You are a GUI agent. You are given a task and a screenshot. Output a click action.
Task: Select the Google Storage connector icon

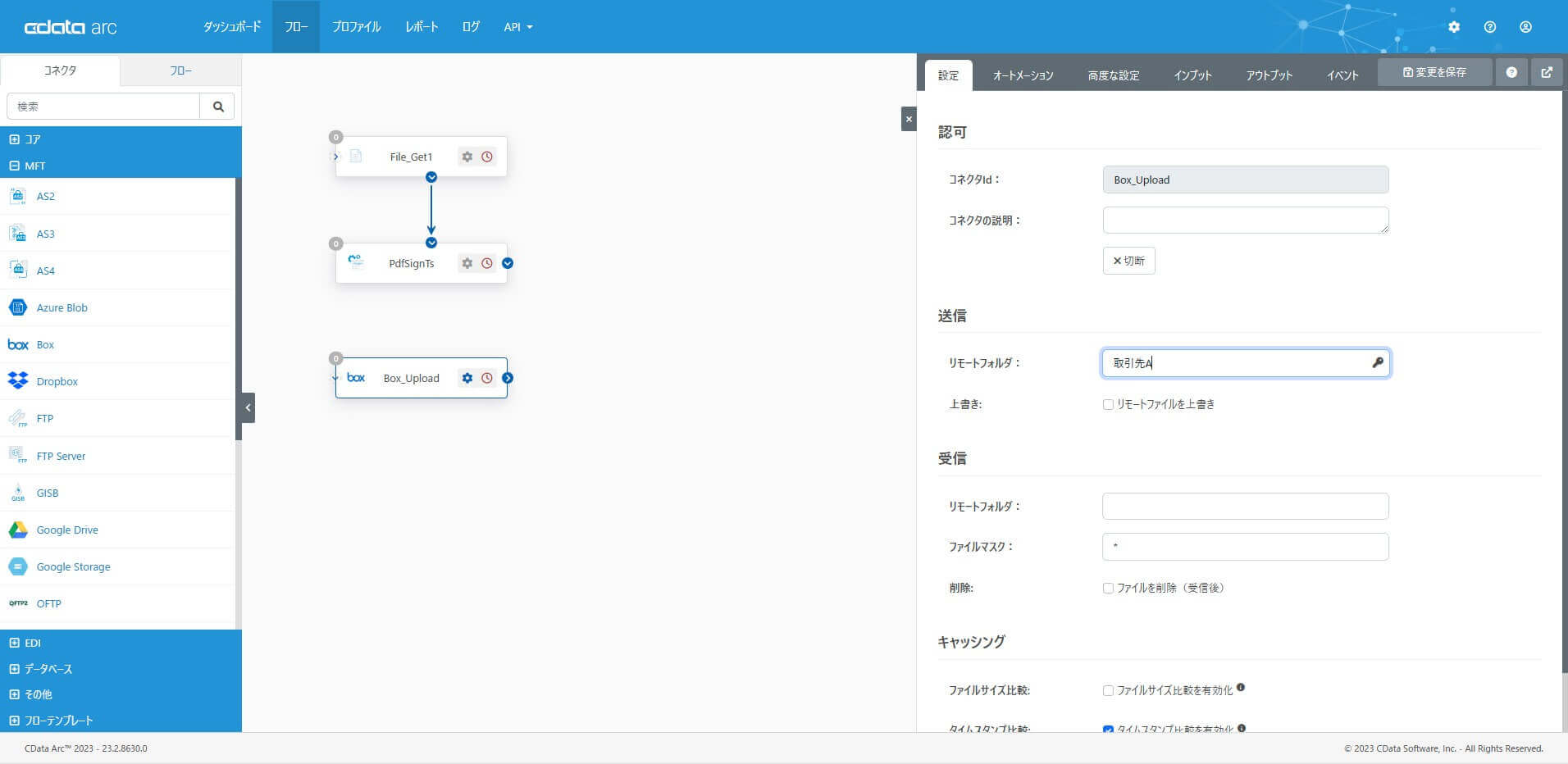(x=17, y=566)
